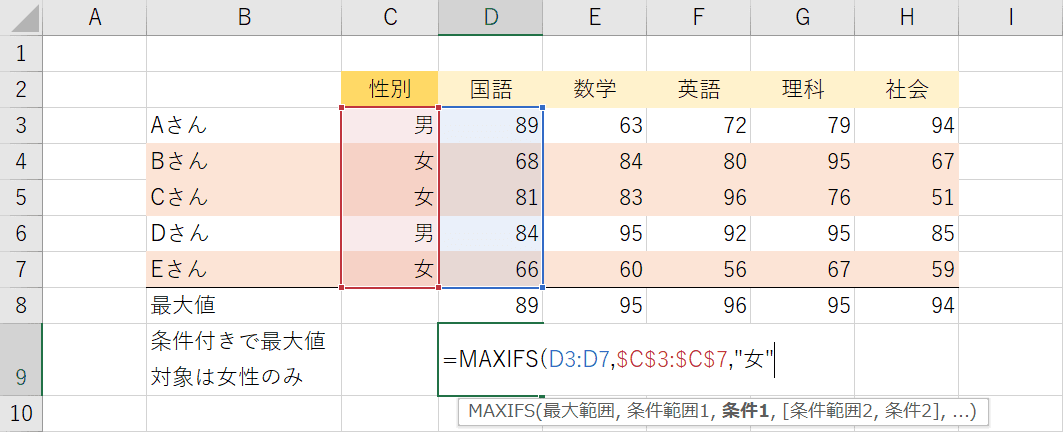Click Eさん's 国語 score 66
Screen dimensions: 1063x432
tap(490, 269)
